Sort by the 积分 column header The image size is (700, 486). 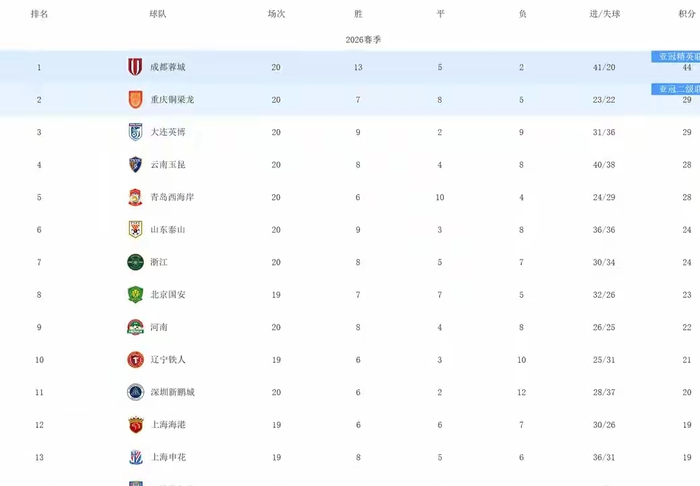687,14
